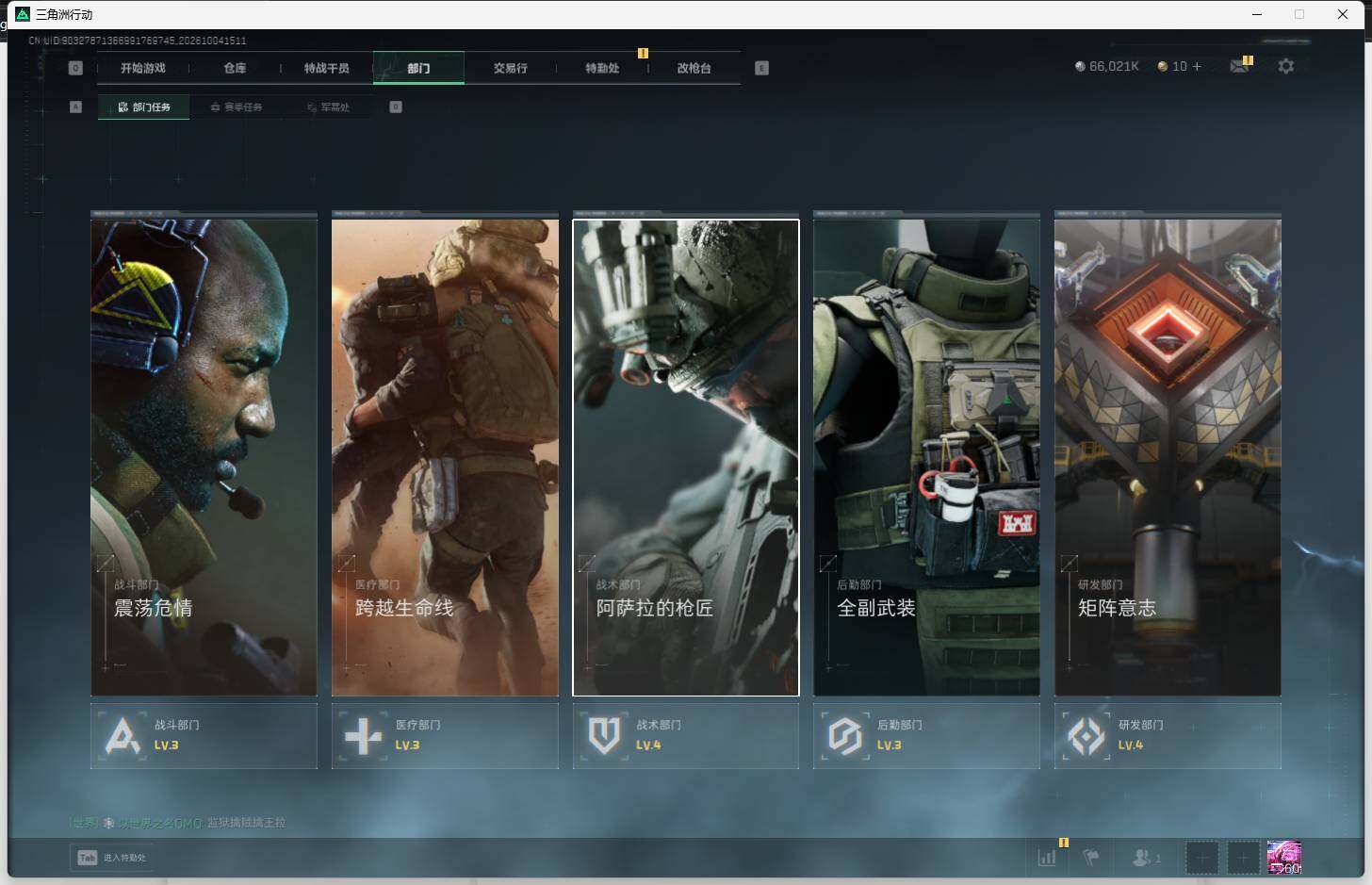Open the 仓库 tab
This screenshot has width=1372, height=885.
pyautogui.click(x=235, y=68)
